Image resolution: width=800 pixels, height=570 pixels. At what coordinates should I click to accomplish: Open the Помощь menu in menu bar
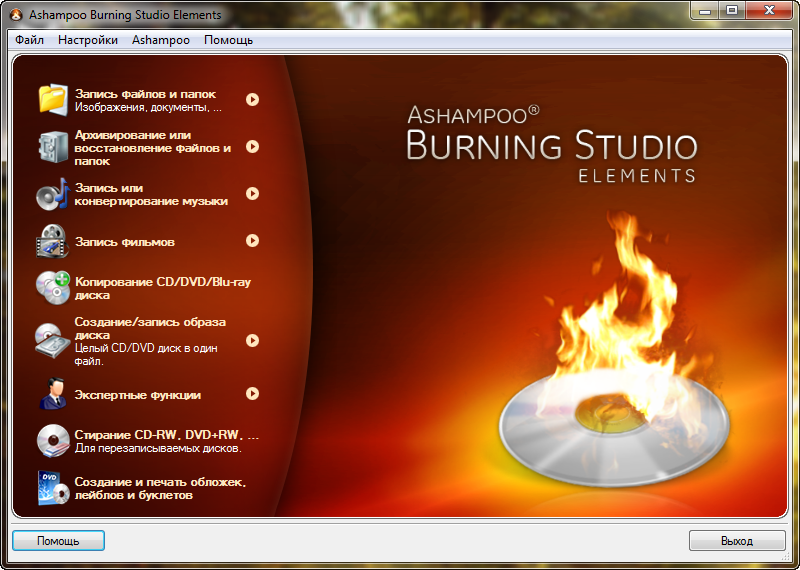tap(229, 40)
